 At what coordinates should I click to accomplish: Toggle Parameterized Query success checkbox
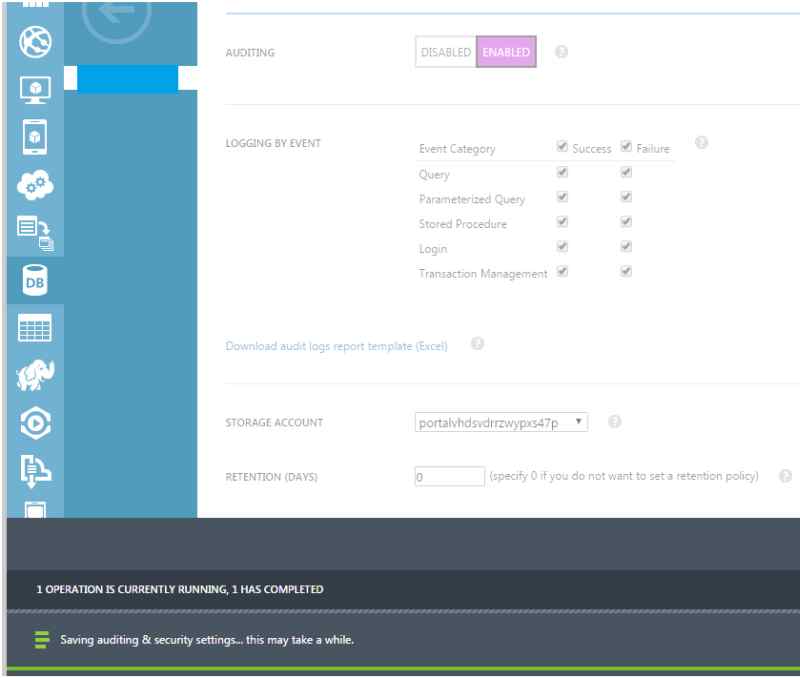(562, 196)
